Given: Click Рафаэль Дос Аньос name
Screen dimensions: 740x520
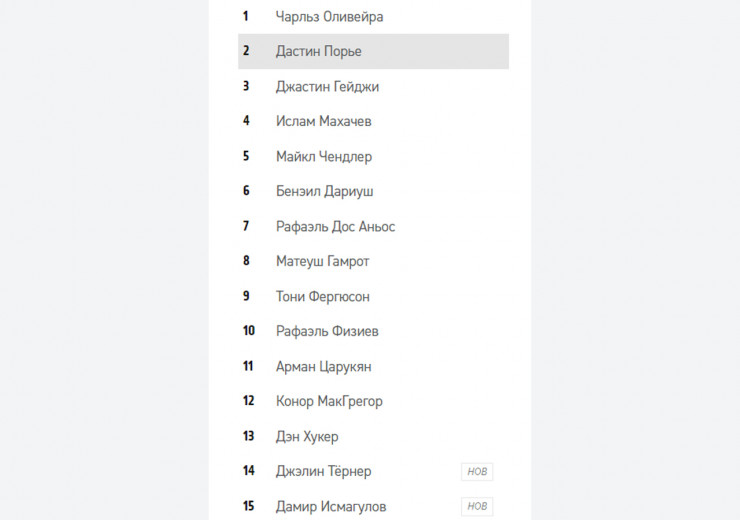Looking at the screenshot, I should [335, 227].
